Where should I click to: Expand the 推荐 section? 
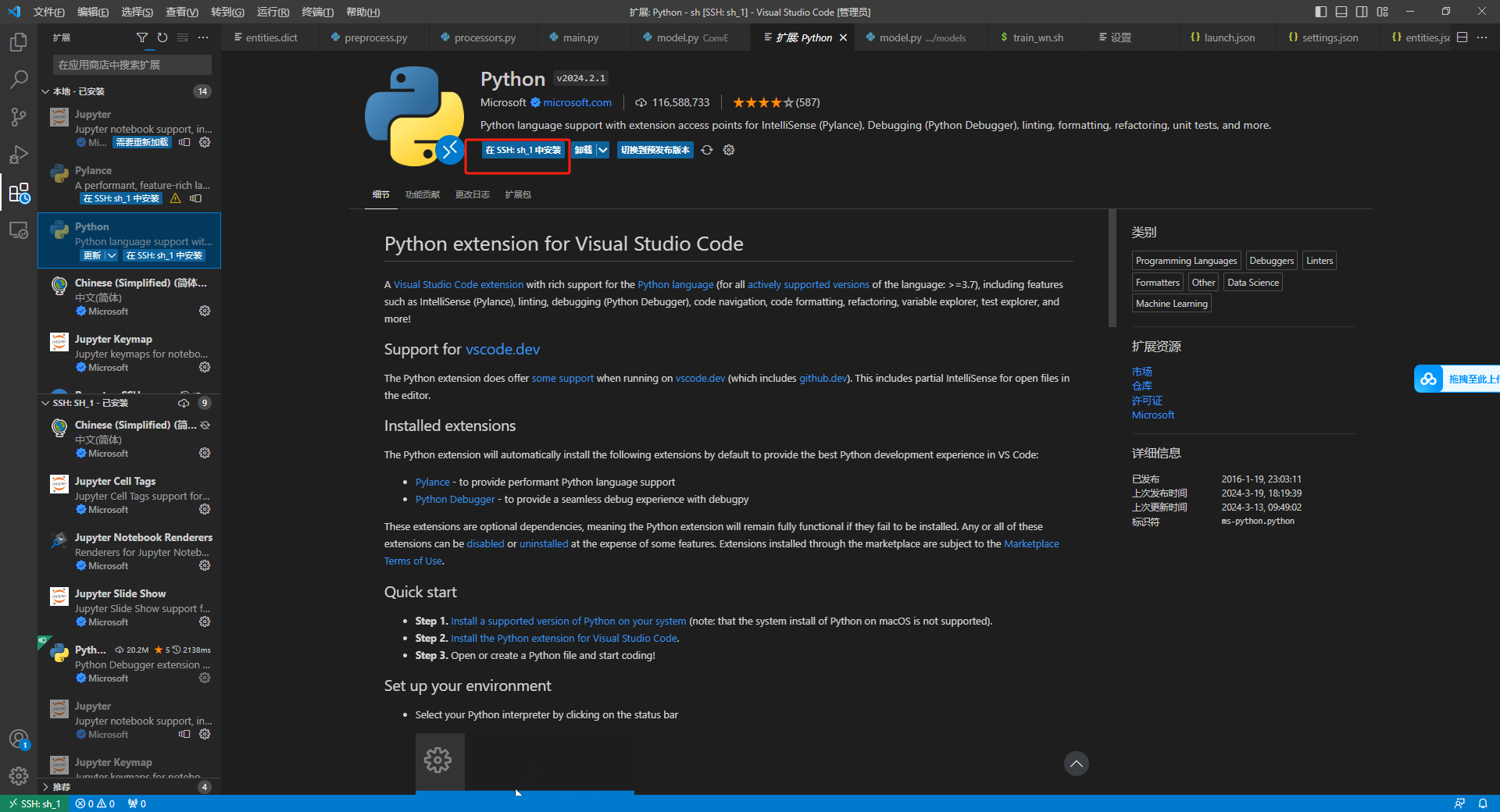coord(45,787)
